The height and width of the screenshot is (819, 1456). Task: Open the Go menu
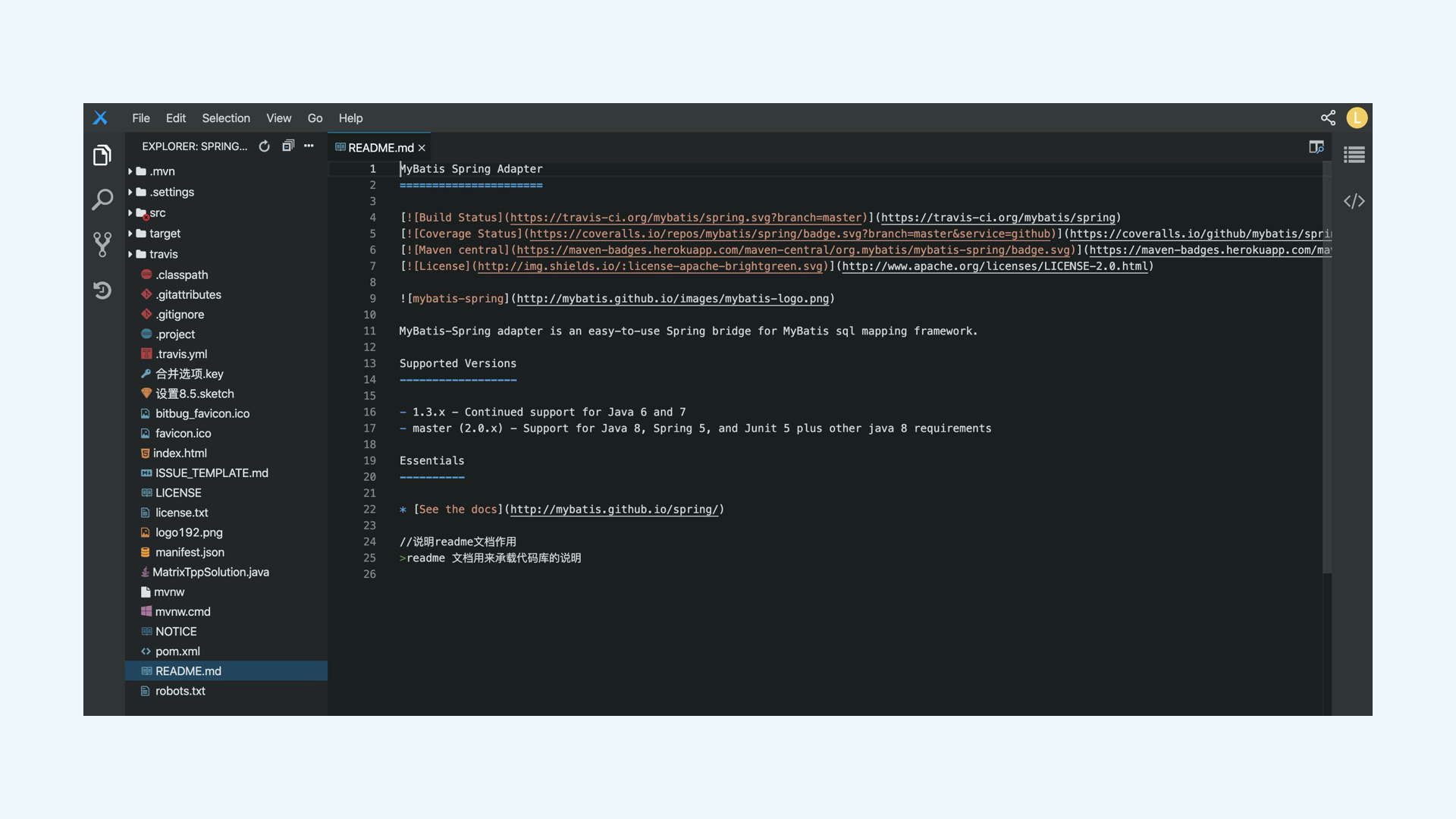pos(315,118)
